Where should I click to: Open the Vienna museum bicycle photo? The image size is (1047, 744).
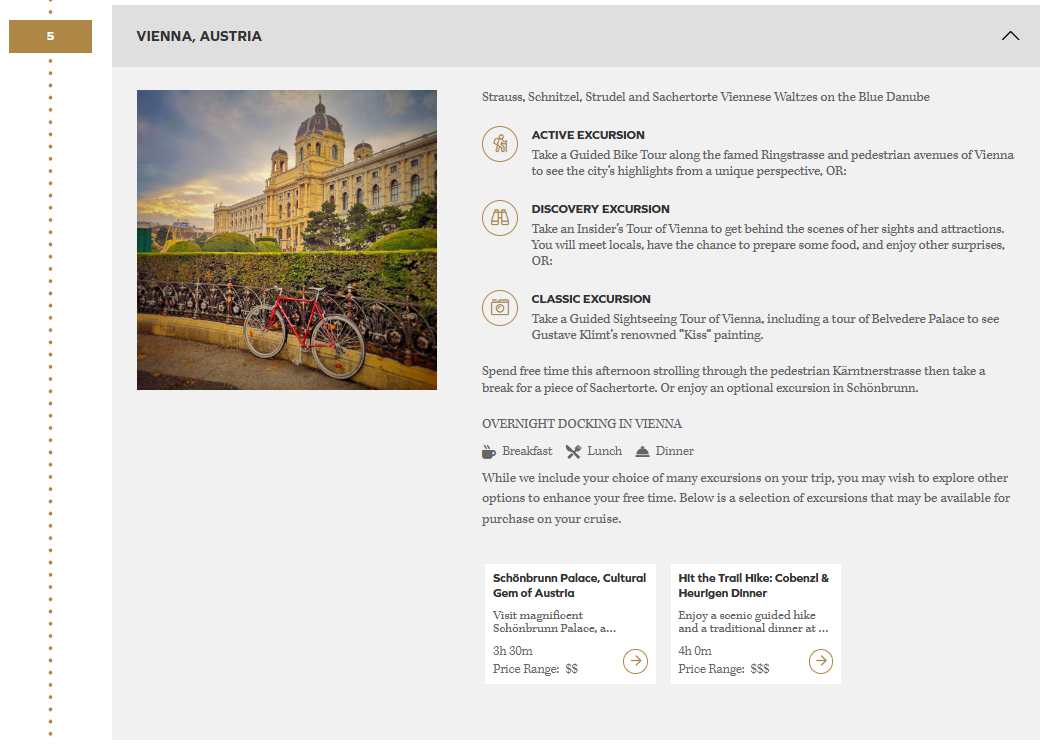point(287,240)
